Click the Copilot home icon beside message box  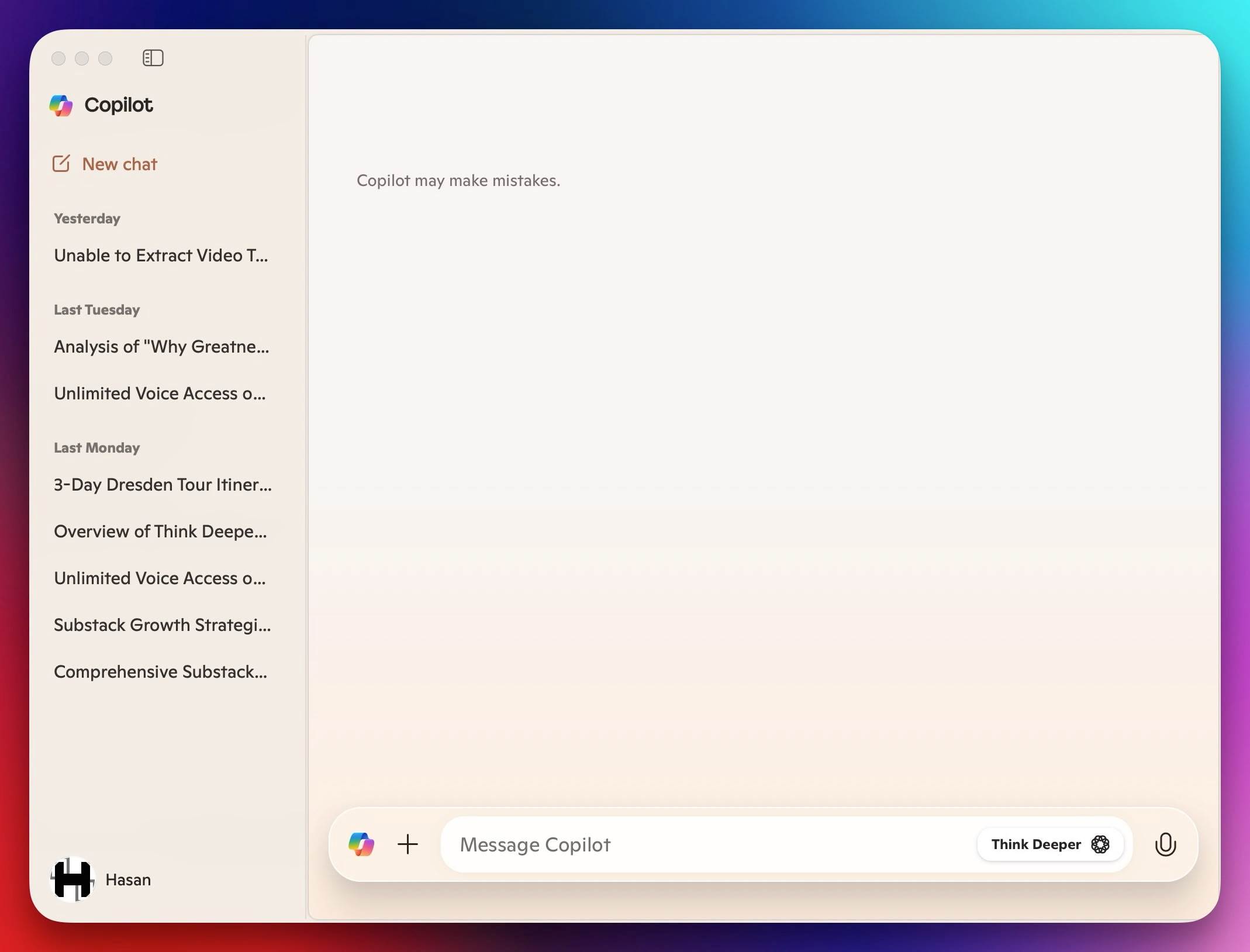click(x=361, y=844)
